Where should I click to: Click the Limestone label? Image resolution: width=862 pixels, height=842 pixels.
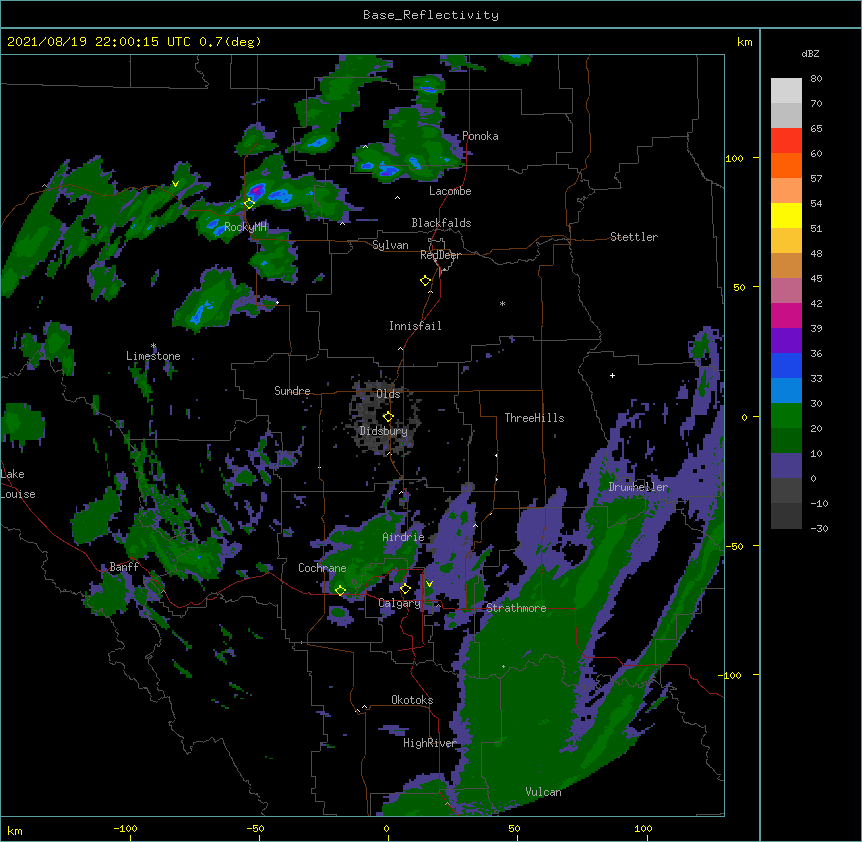(x=153, y=356)
